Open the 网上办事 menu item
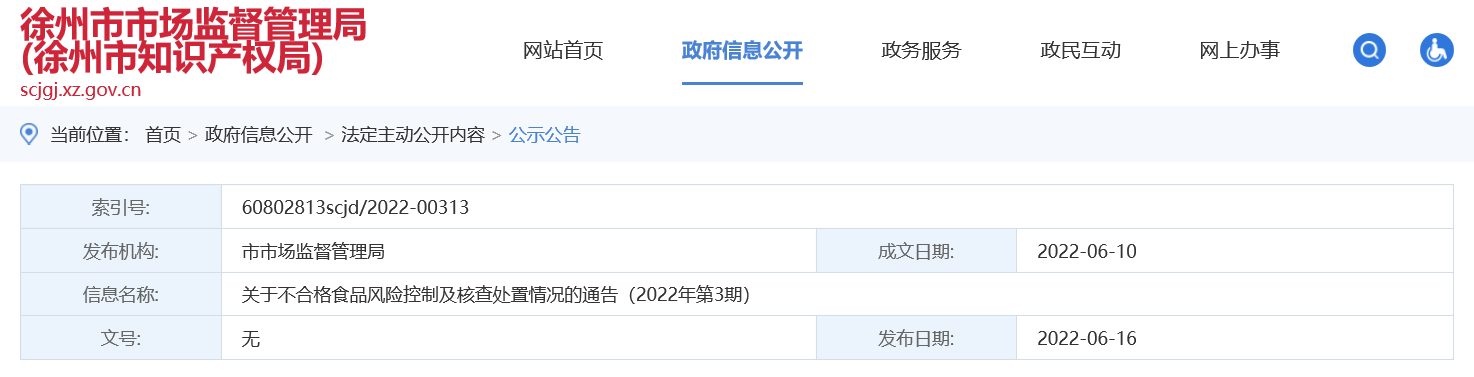 point(1239,50)
